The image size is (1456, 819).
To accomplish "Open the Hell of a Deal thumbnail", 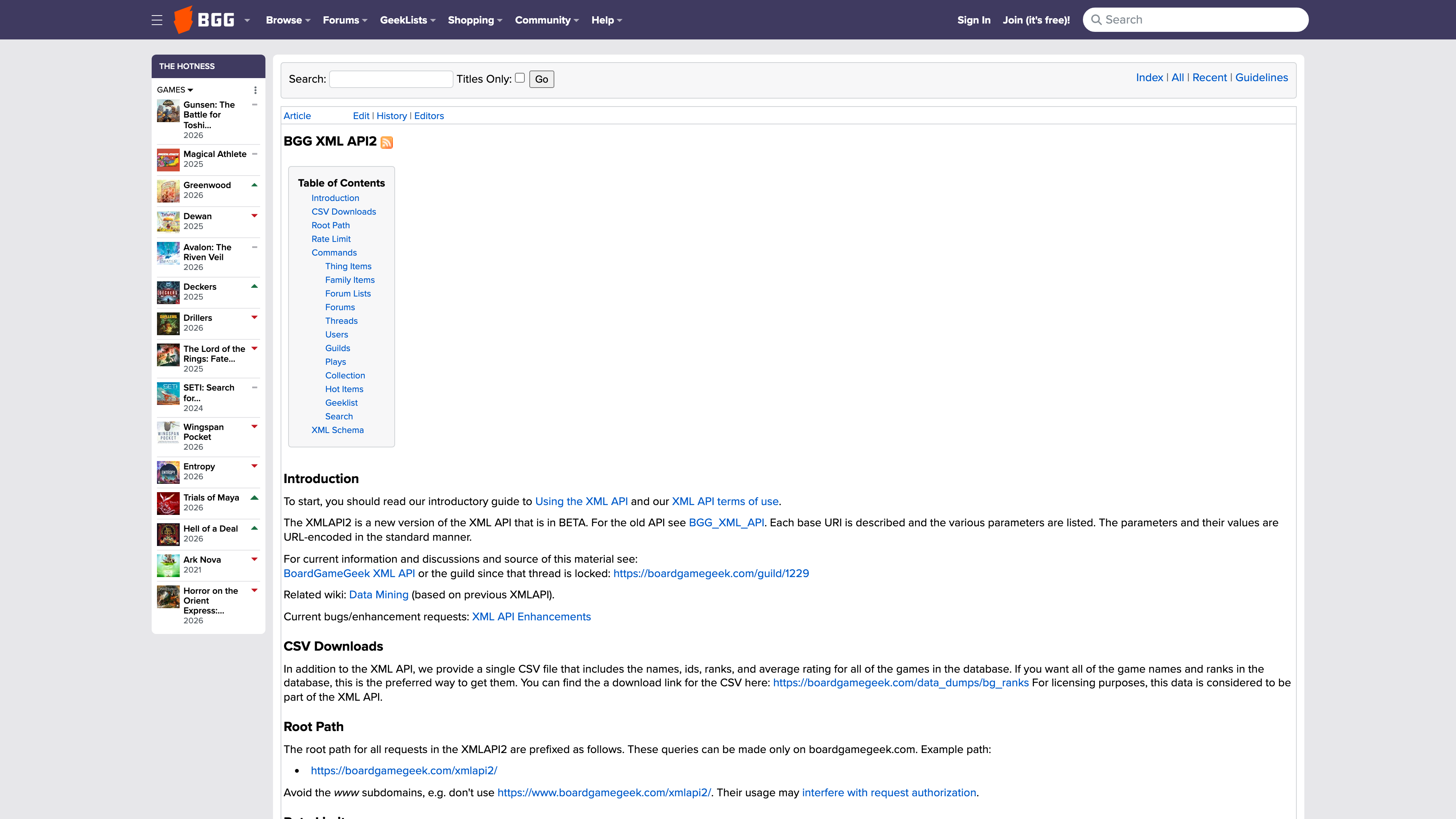I will (x=168, y=535).
